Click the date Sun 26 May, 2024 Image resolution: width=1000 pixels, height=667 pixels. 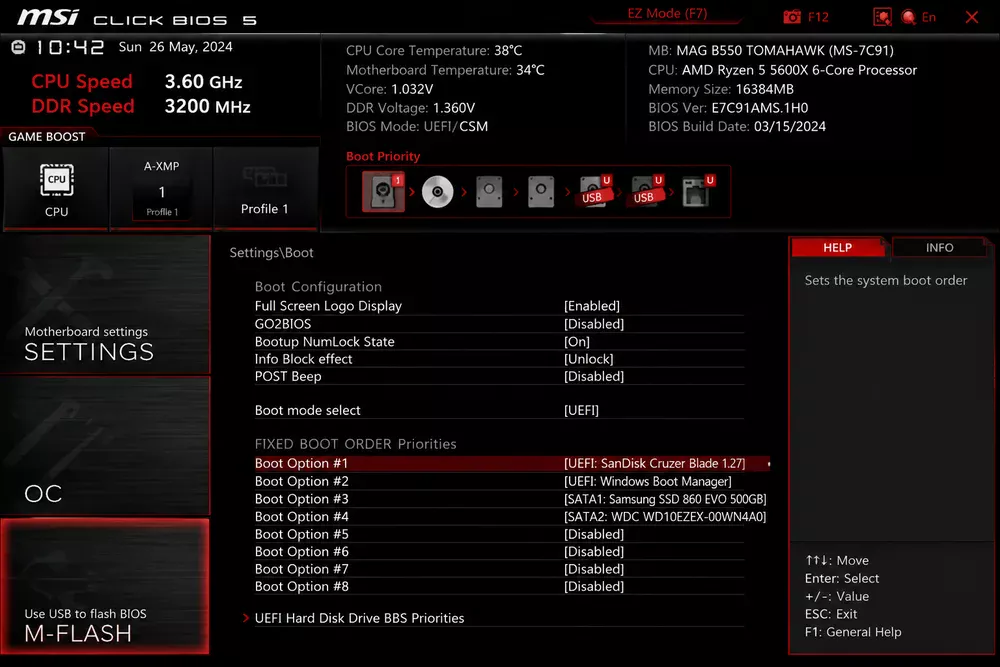click(x=175, y=47)
